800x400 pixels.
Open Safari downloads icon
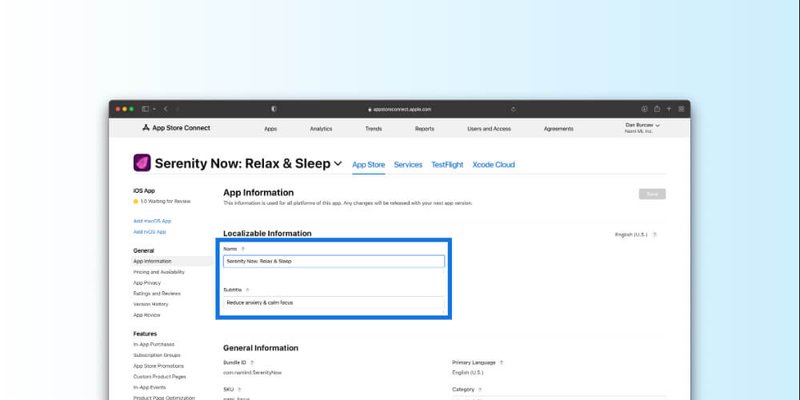click(644, 109)
